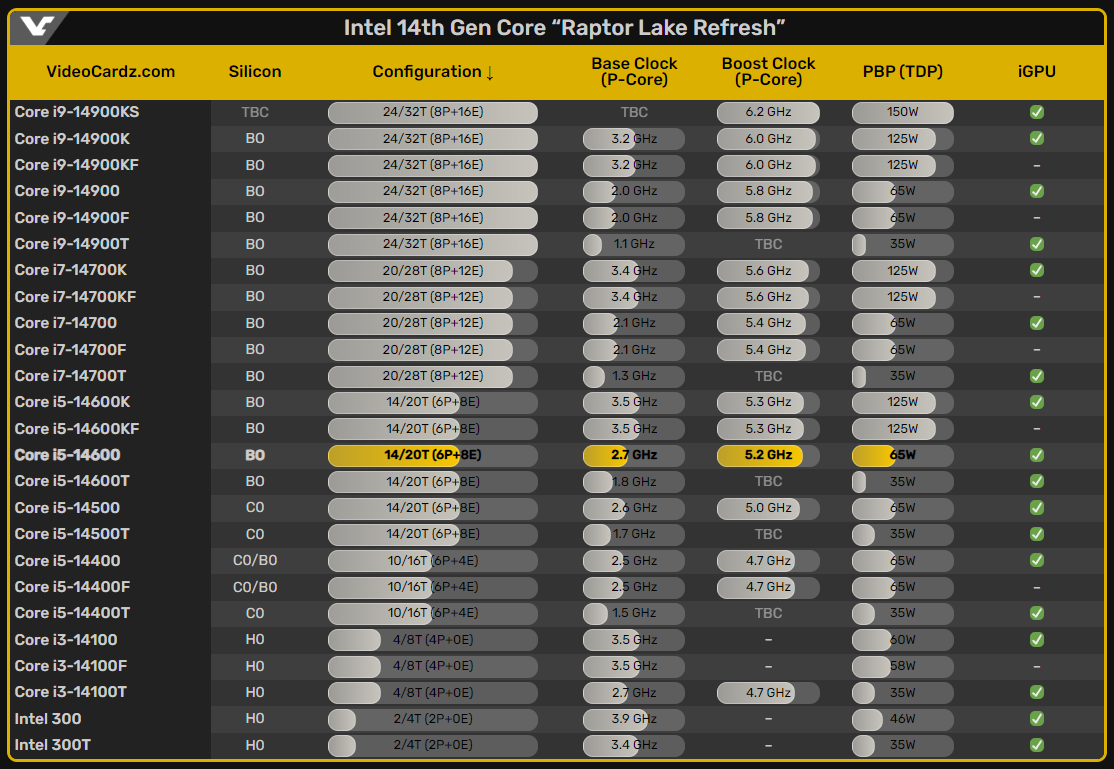This screenshot has width=1114, height=769.
Task: Click the 6.2 GHz boost bar for i9-14900KS
Action: [768, 112]
